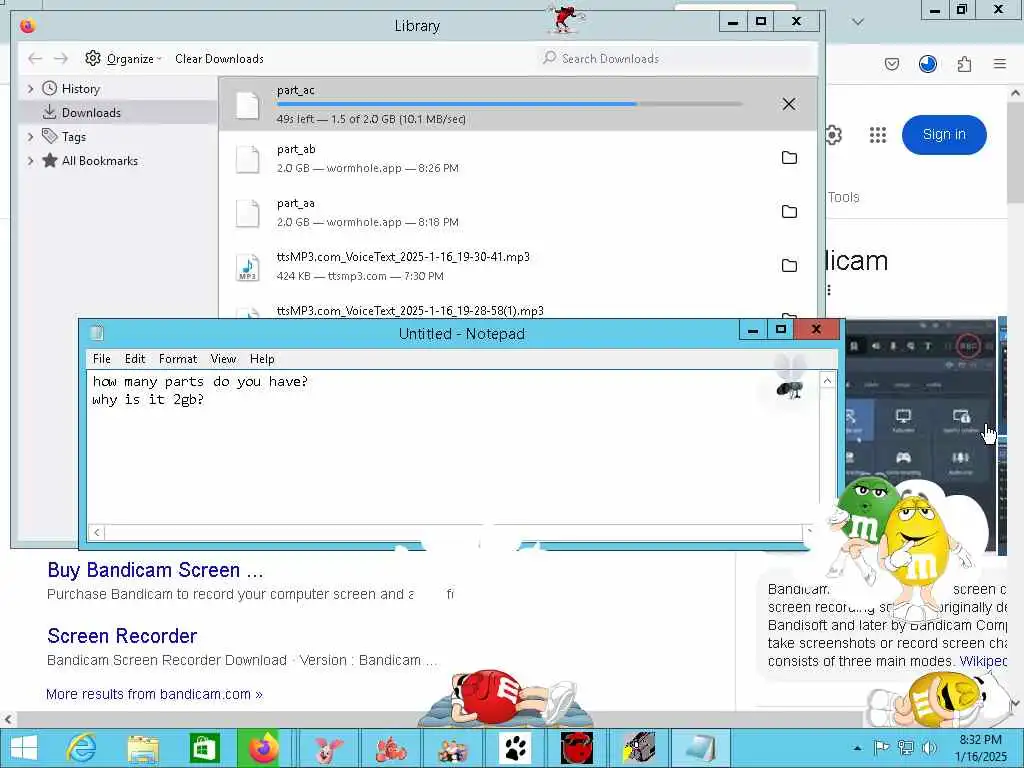The width and height of the screenshot is (1024, 768).
Task: Switch to Notepad in taskbar
Action: click(x=701, y=748)
